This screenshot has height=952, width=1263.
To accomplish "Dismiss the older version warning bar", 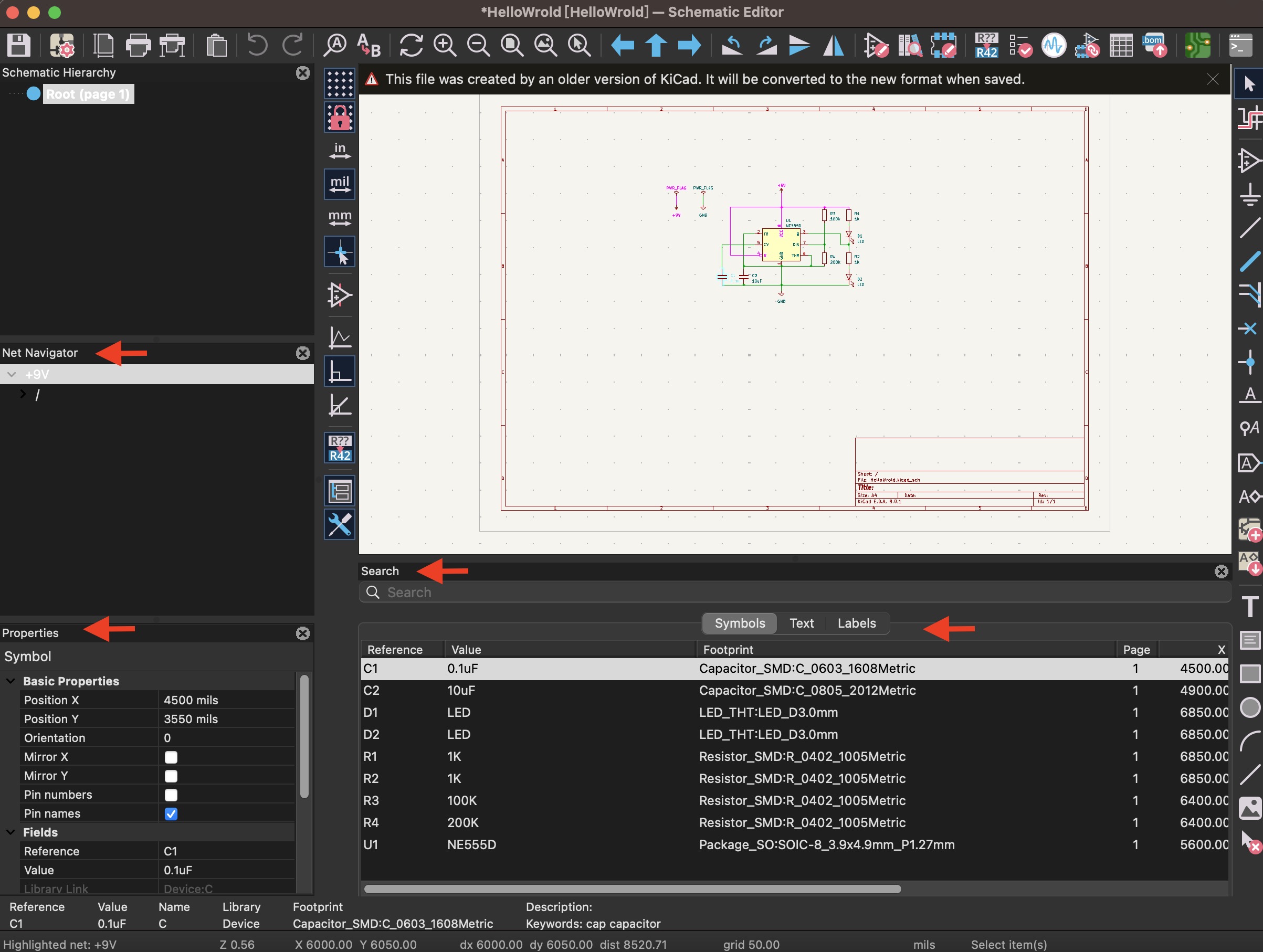I will [x=1212, y=79].
